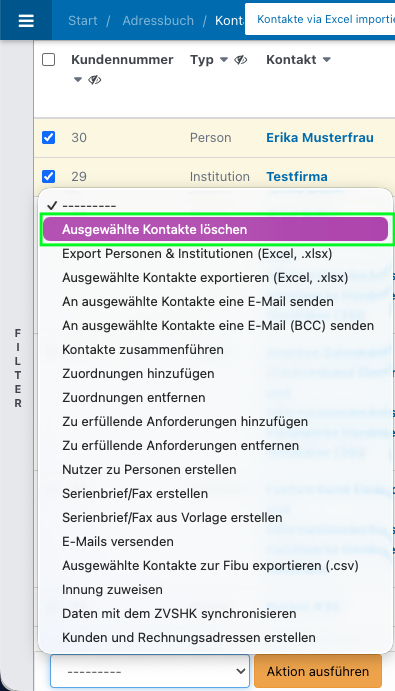The height and width of the screenshot is (691, 395).
Task: Select the E-Mail (BCC) senden option
Action: pos(215,326)
